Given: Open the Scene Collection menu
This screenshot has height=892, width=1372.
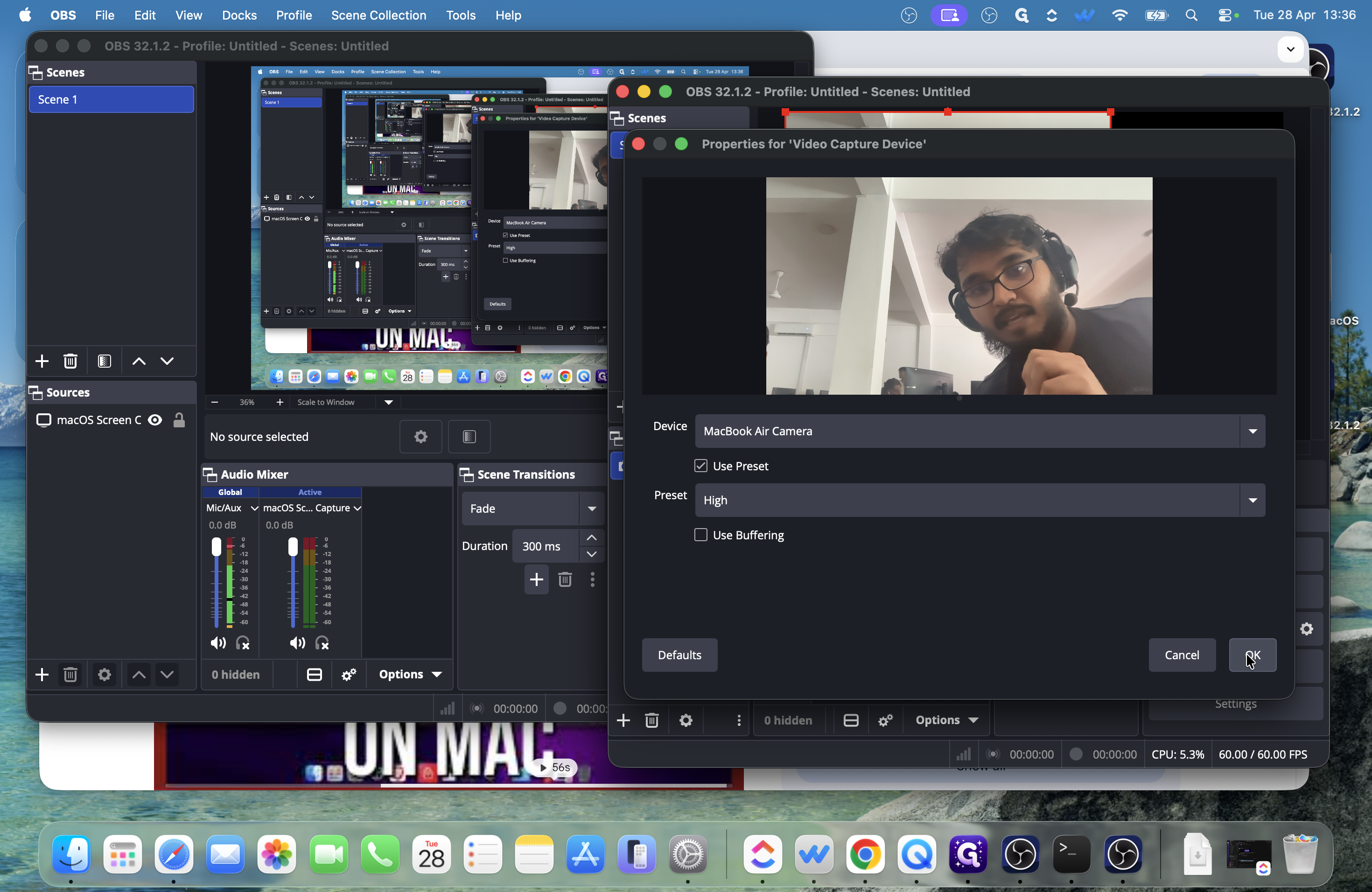Looking at the screenshot, I should point(379,15).
